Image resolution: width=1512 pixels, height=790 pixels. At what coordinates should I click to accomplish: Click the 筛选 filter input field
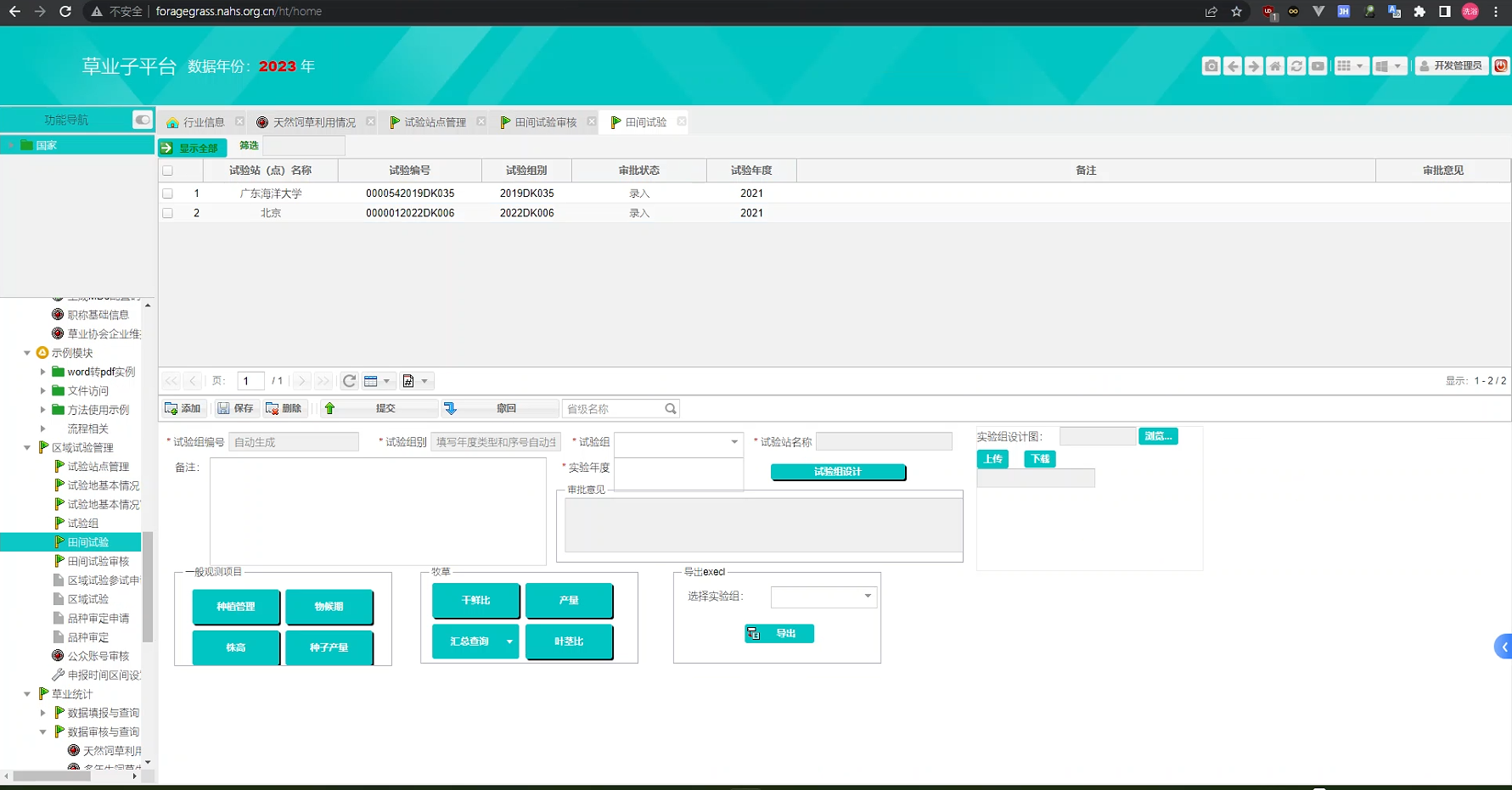[304, 146]
